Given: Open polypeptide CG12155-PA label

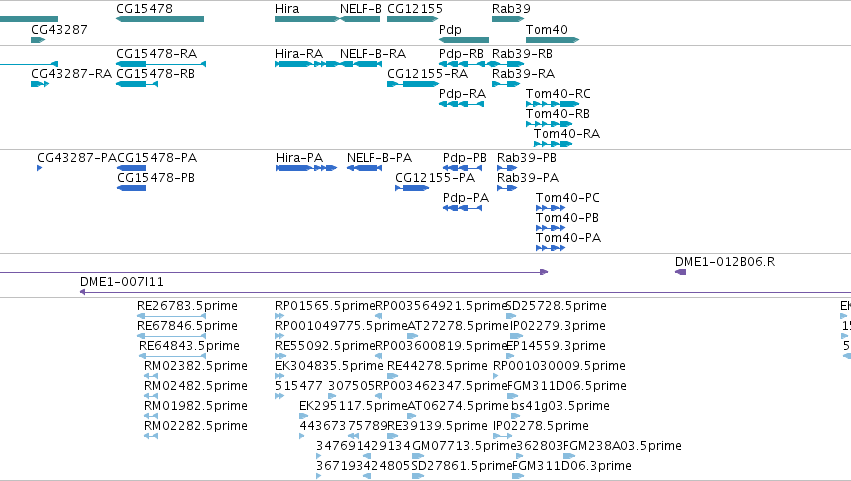Looking at the screenshot, I should coord(435,178).
